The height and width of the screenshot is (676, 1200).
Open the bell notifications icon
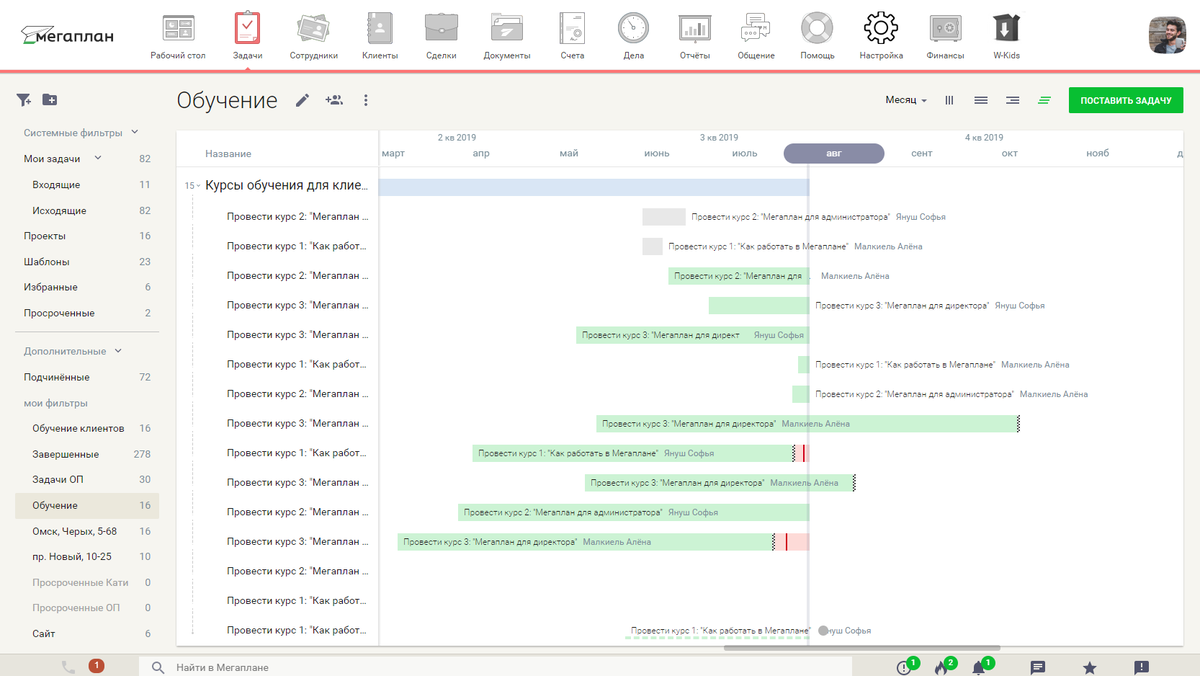[980, 666]
